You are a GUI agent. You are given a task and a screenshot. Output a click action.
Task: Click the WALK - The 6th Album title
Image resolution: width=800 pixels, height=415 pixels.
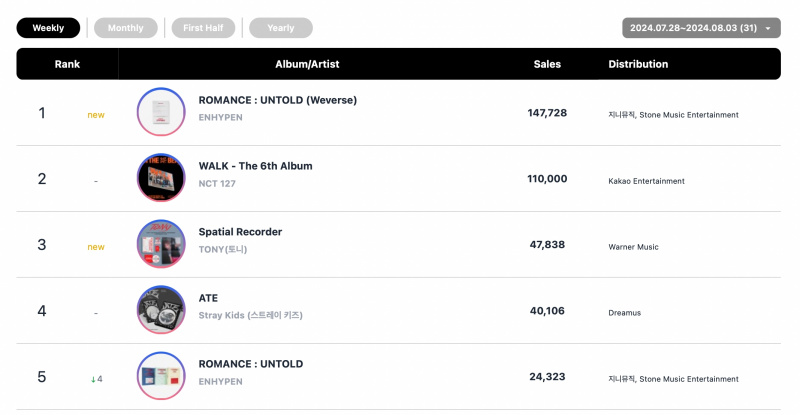pyautogui.click(x=255, y=166)
